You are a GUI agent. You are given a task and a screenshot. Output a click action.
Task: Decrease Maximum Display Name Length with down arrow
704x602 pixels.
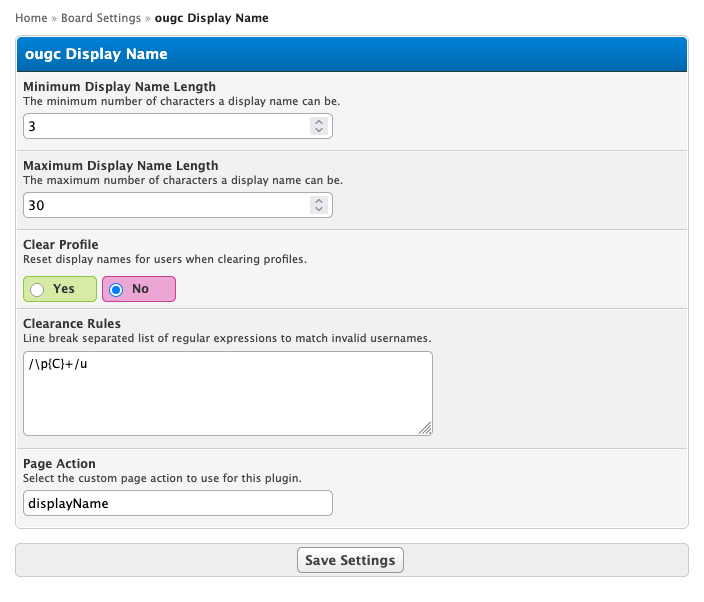click(319, 210)
